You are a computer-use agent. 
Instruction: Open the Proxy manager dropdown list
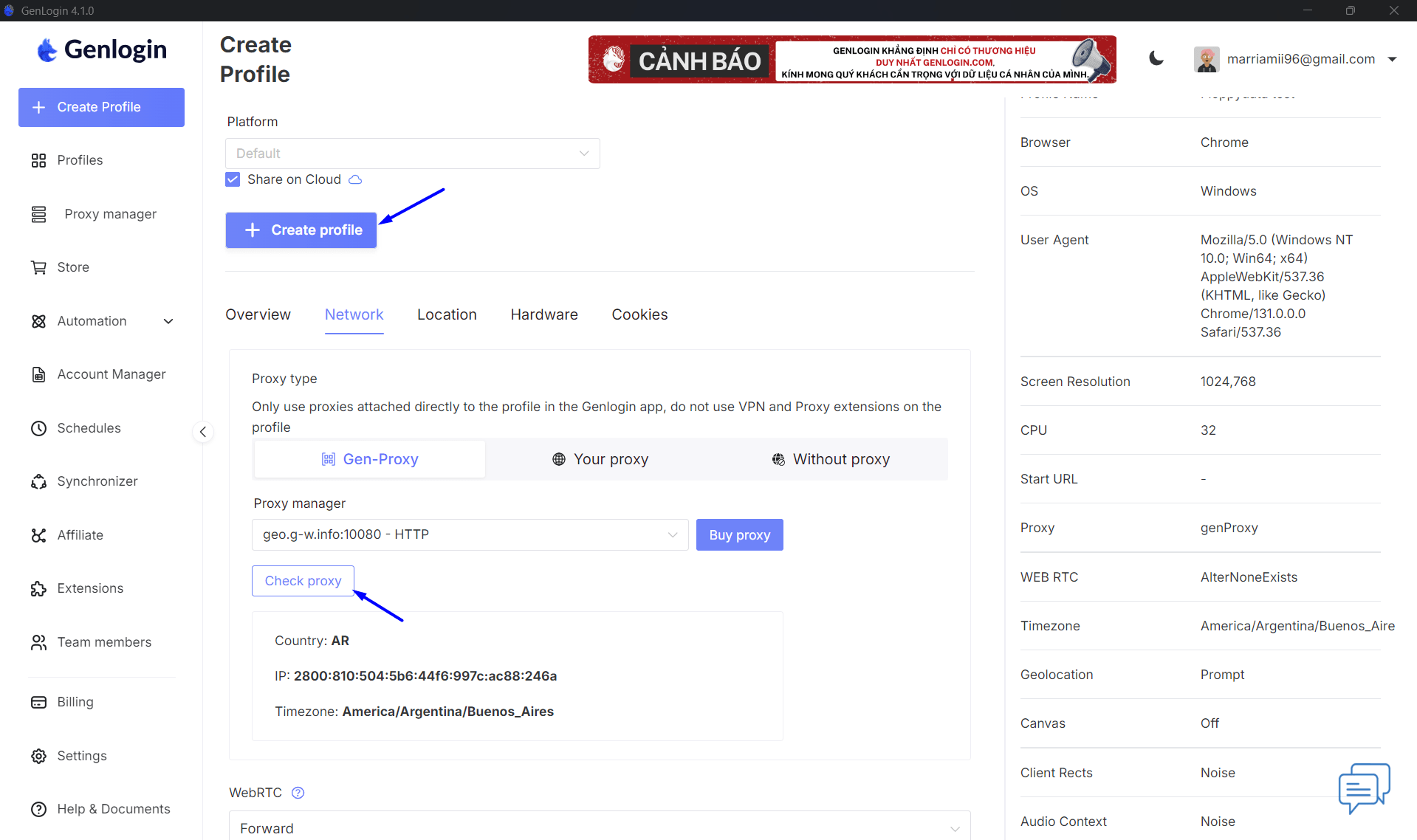470,534
